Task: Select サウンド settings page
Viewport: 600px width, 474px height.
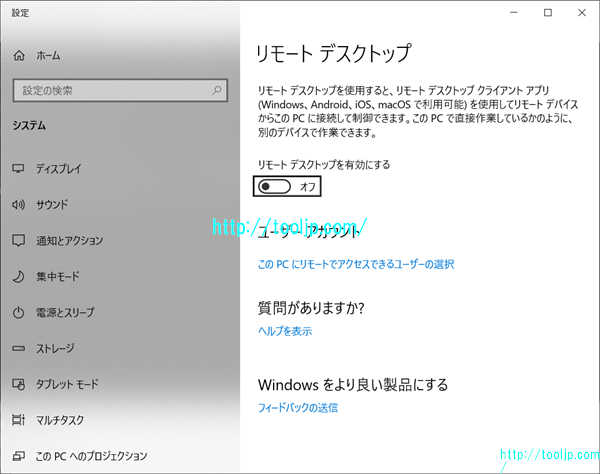Action: pyautogui.click(x=52, y=205)
